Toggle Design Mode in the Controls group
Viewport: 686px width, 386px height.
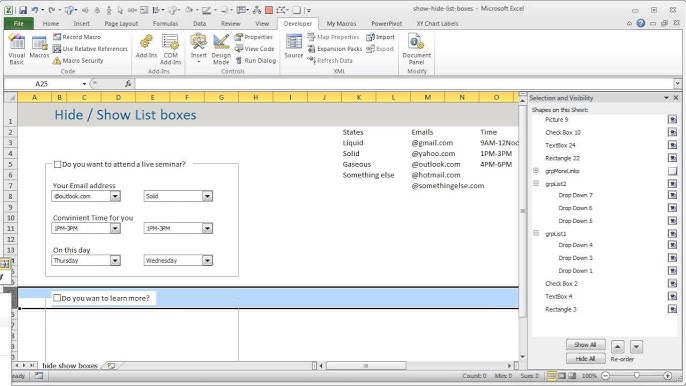pyautogui.click(x=221, y=49)
